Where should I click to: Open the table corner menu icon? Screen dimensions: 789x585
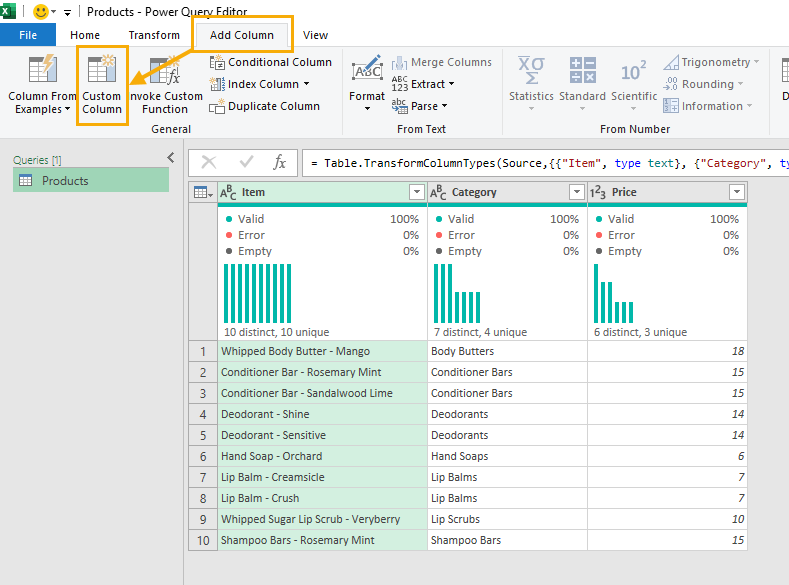tap(203, 192)
